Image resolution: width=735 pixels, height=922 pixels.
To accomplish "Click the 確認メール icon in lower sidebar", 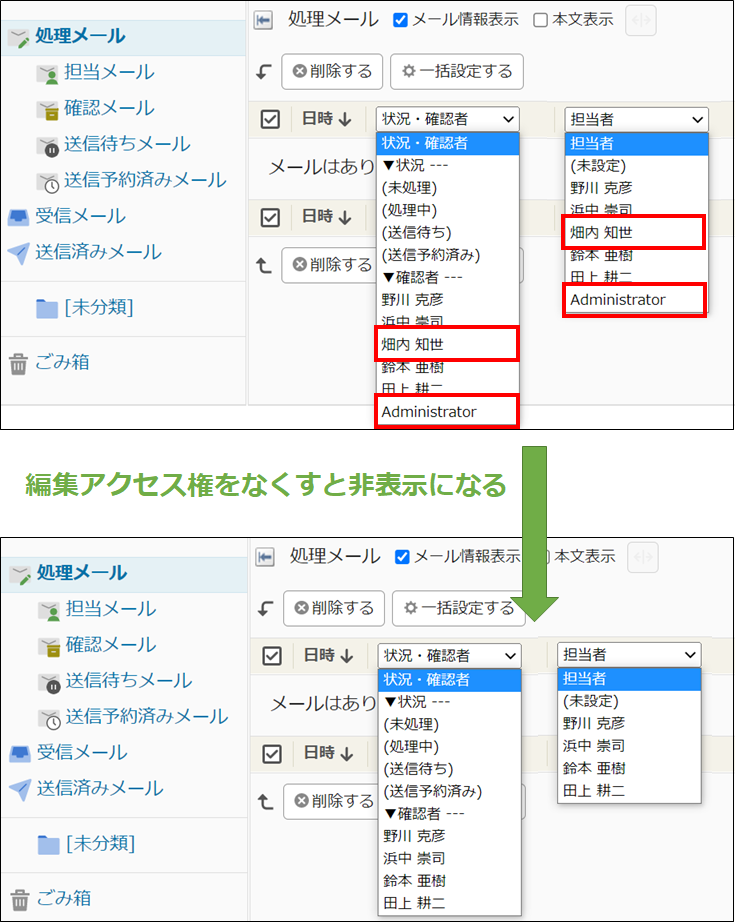I will (x=48, y=646).
